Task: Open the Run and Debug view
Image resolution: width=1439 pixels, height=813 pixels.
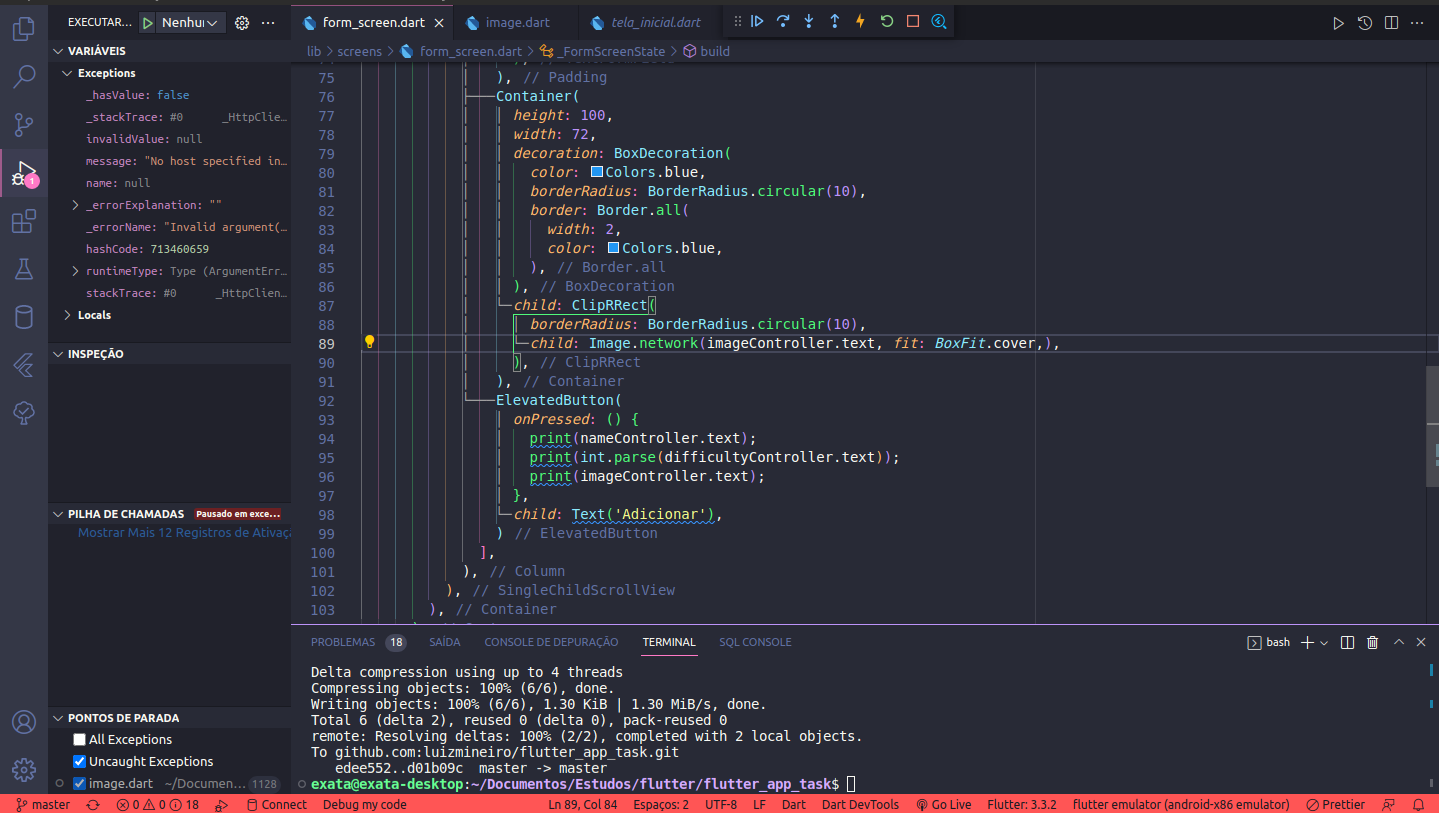Action: pos(23,173)
